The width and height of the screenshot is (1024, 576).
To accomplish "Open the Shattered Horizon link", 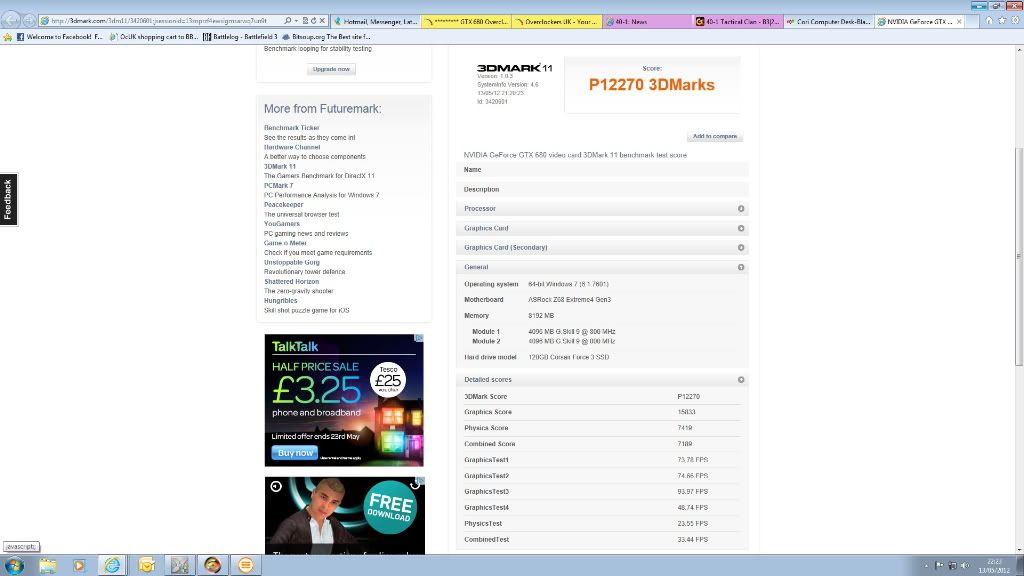I will tap(291, 281).
